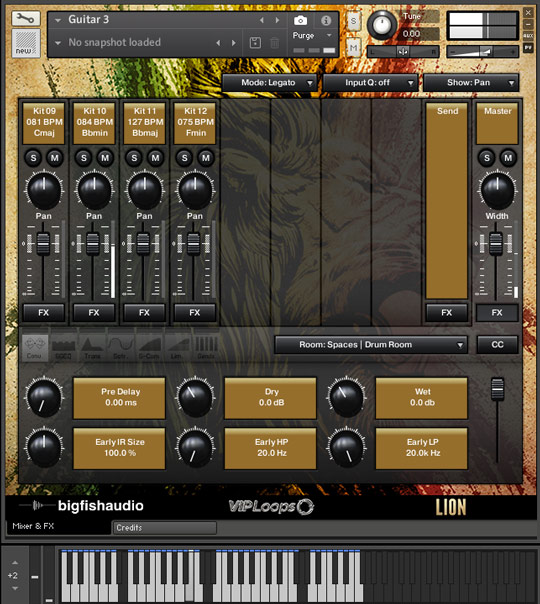The width and height of the screenshot is (540, 604).
Task: Mute the Kit 11 channel
Action: [x=155, y=158]
